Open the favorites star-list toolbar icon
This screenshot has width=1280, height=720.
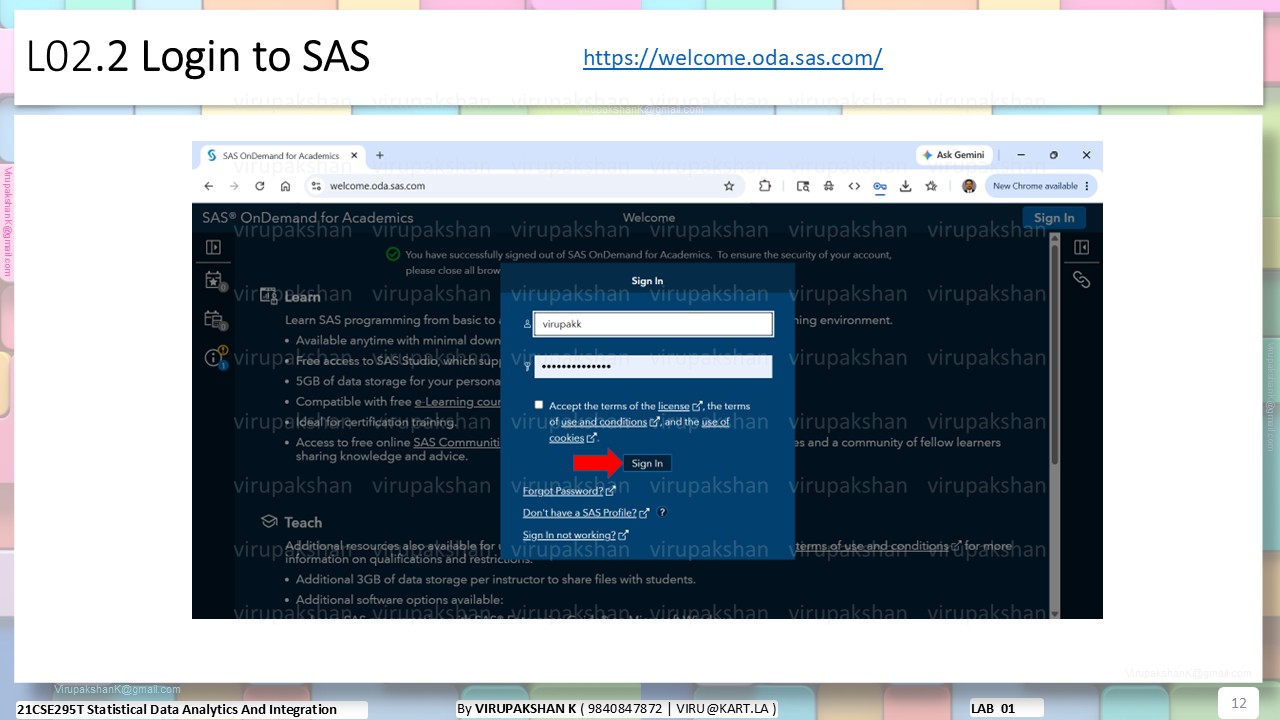[932, 186]
